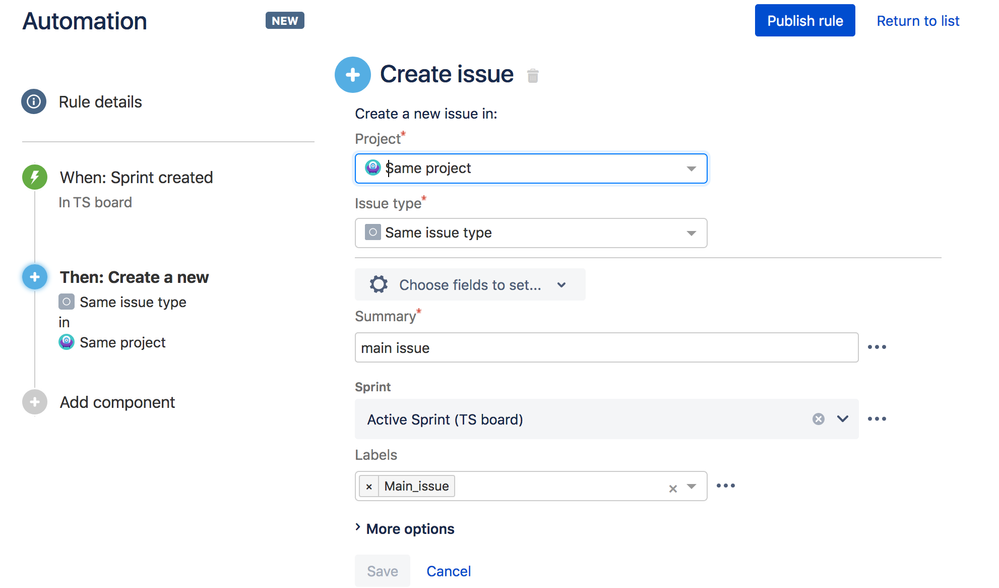Open the more options dots beside Summary
The height and width of the screenshot is (588, 999).
(x=877, y=347)
